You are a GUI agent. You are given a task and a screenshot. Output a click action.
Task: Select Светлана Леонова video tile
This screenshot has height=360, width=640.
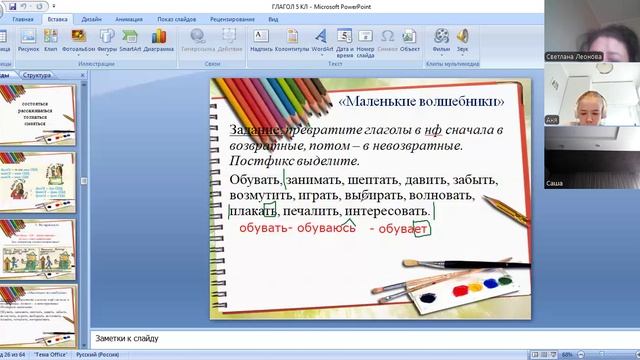coord(592,31)
